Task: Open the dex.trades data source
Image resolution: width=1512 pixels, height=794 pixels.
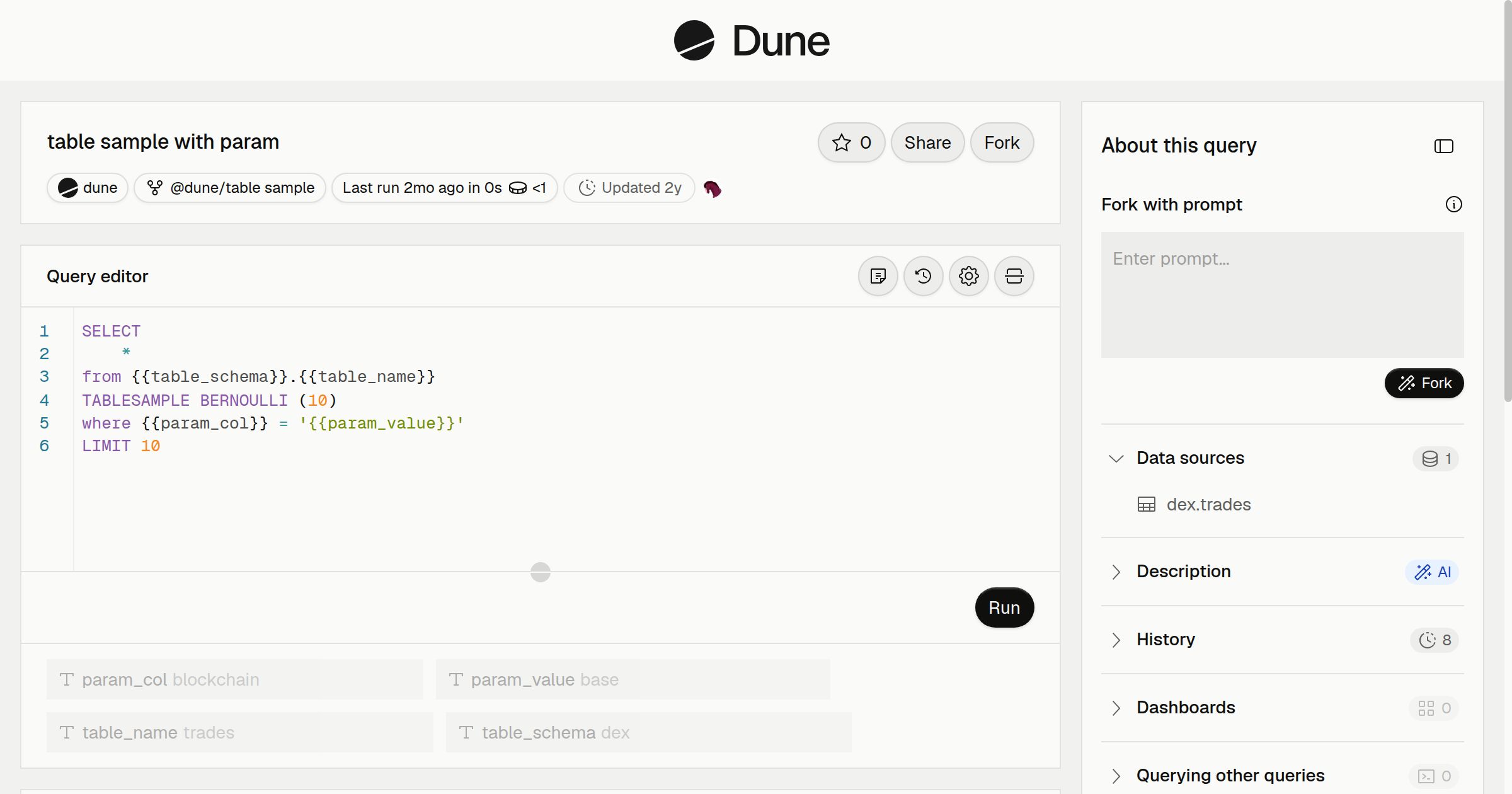Action: click(1208, 504)
